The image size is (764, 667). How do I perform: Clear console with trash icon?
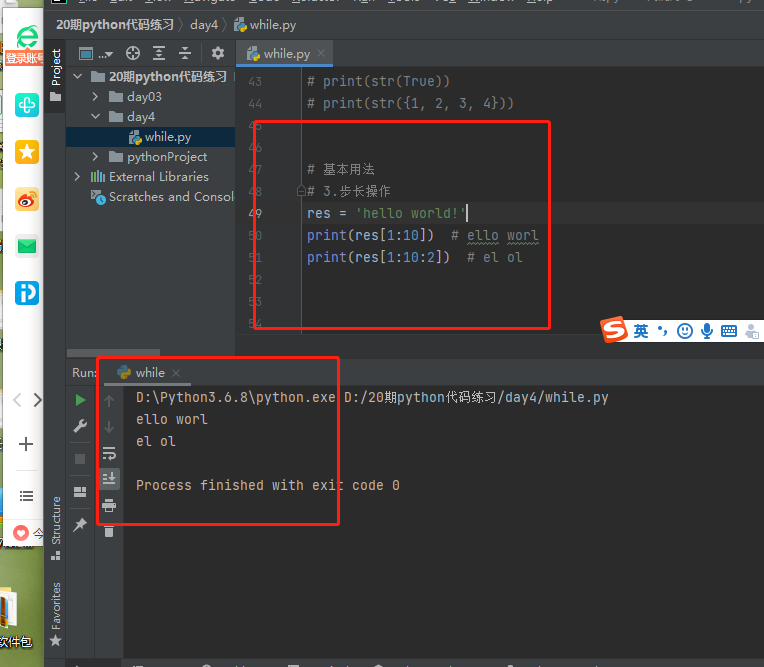point(109,531)
